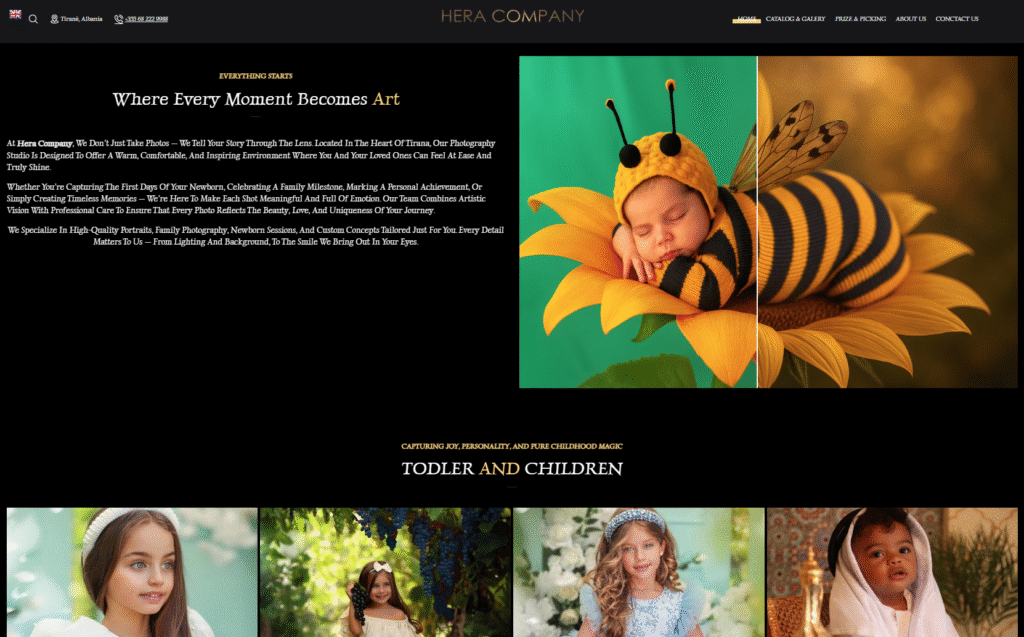The width and height of the screenshot is (1024, 637).
Task: Open search with the magnifier icon
Action: 33,19
